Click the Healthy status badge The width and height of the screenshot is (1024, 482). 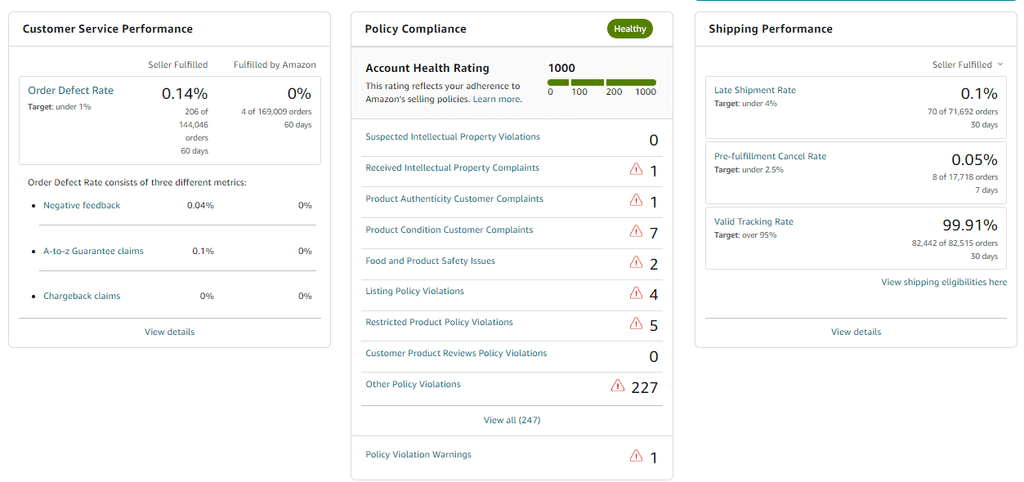pyautogui.click(x=630, y=29)
